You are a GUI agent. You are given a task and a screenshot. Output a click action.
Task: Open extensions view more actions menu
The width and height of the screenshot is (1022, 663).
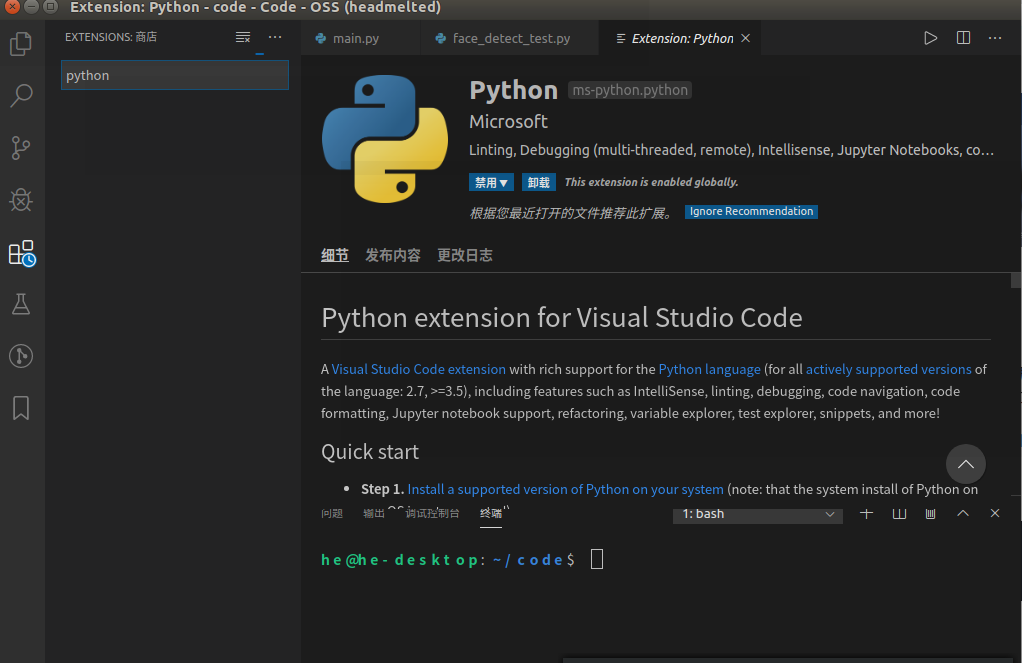point(275,37)
